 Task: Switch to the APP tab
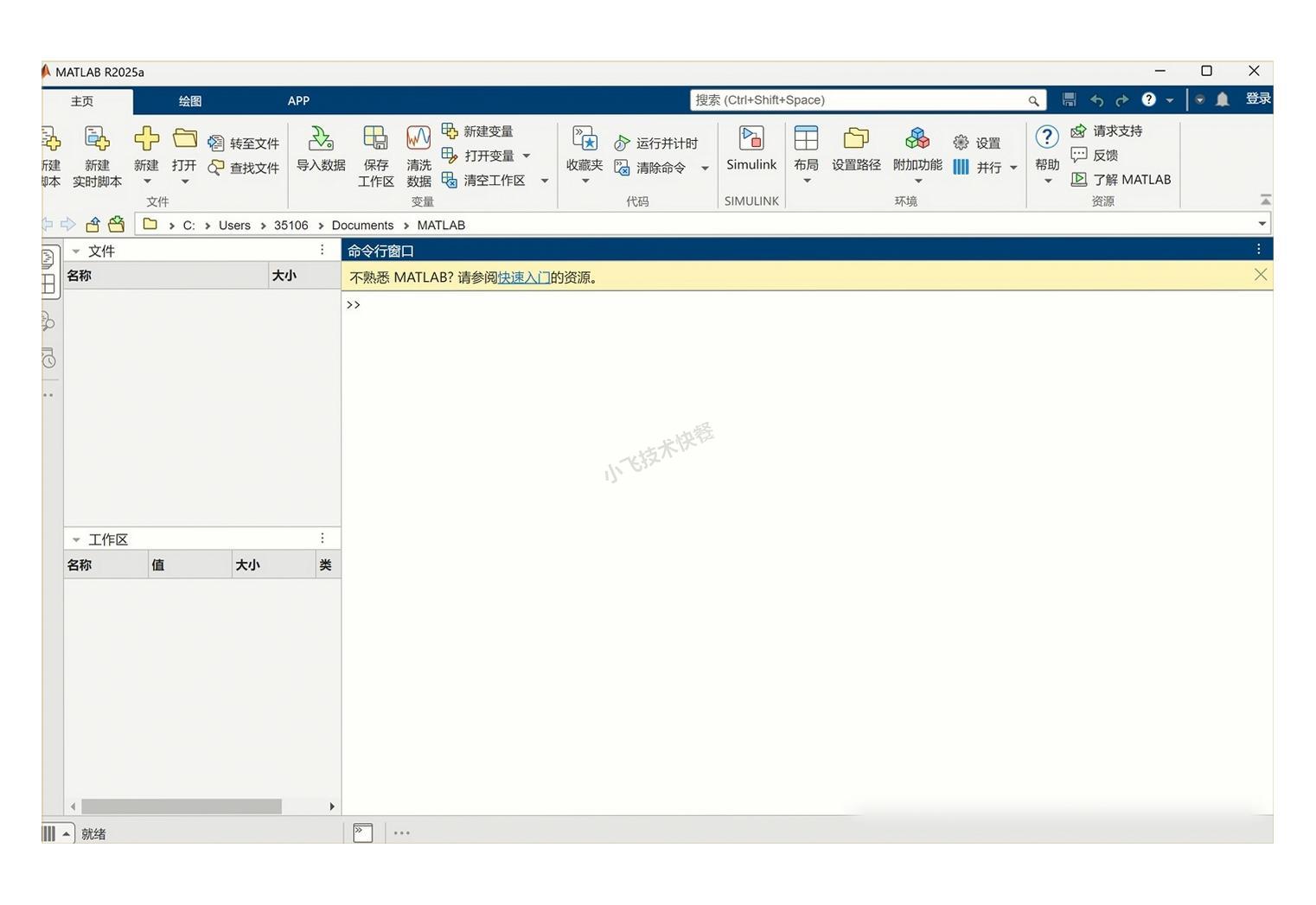click(298, 101)
